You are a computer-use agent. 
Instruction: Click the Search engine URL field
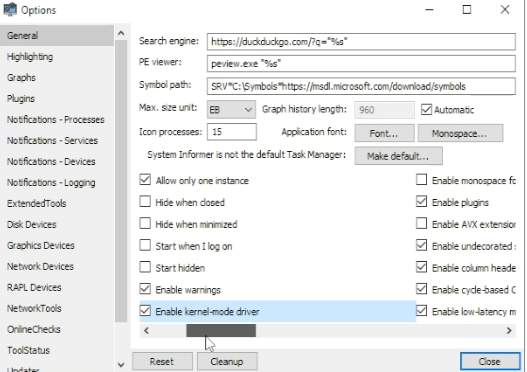click(x=361, y=42)
